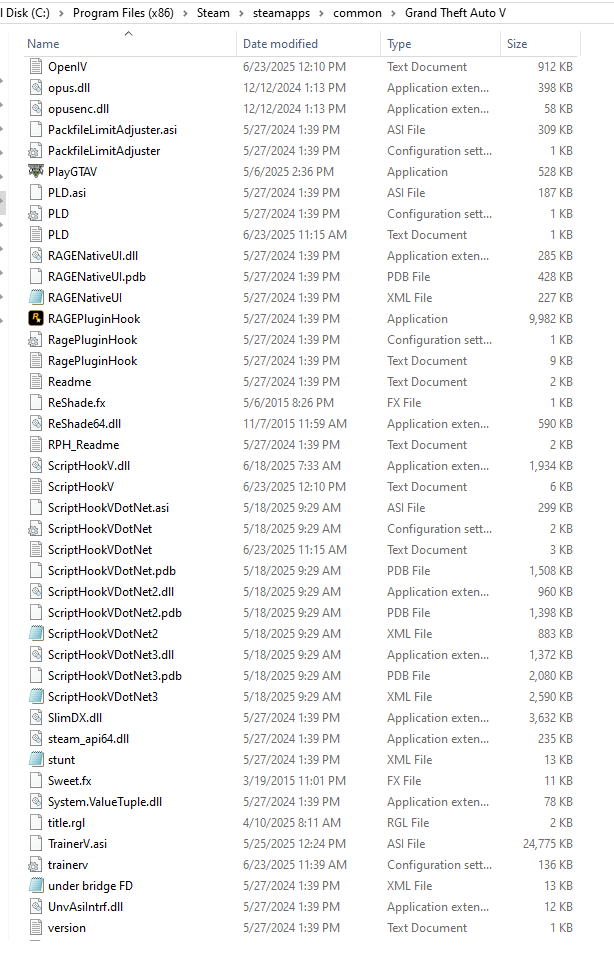Sort files by the Name column header
This screenshot has height=953, width=614.
point(43,44)
